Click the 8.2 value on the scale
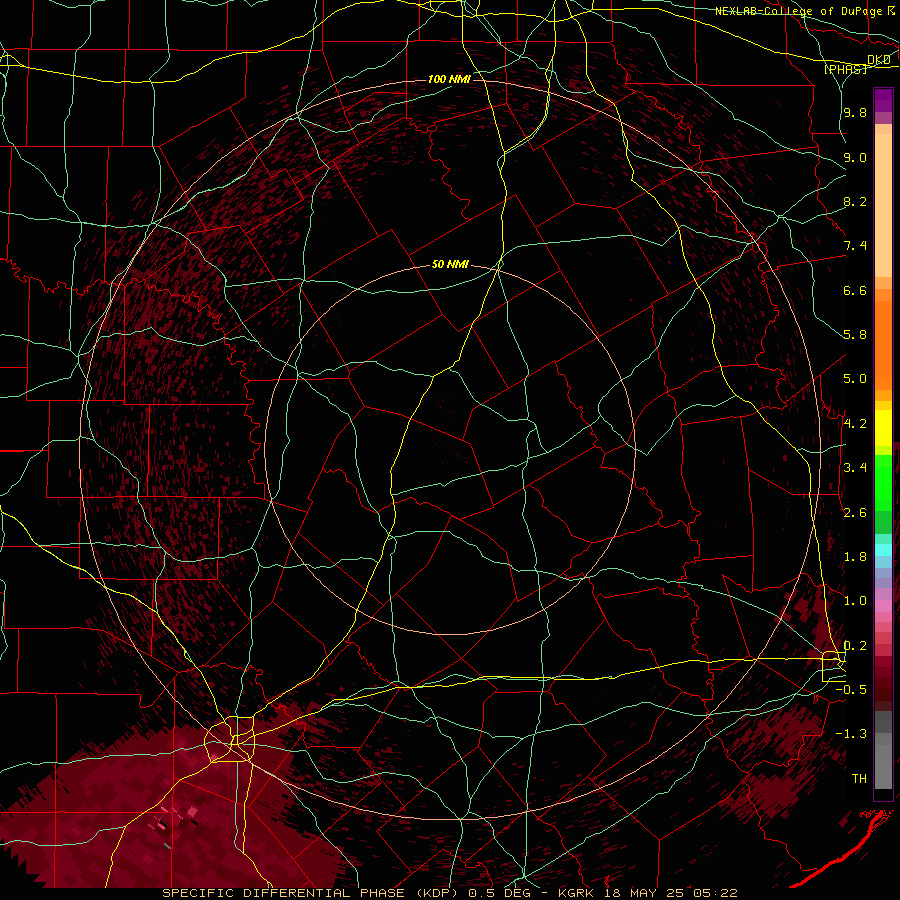This screenshot has width=900, height=900. point(855,201)
